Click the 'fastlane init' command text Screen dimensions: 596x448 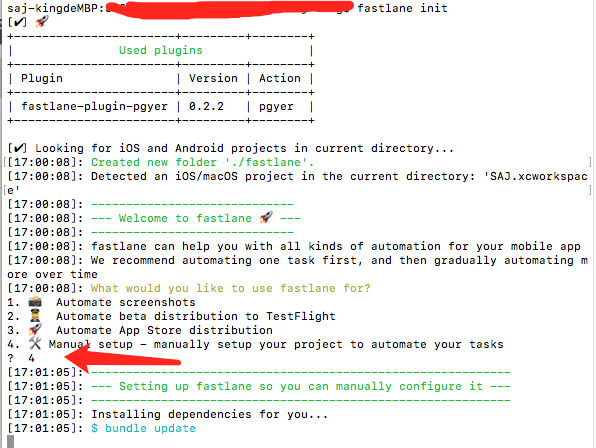[402, 8]
